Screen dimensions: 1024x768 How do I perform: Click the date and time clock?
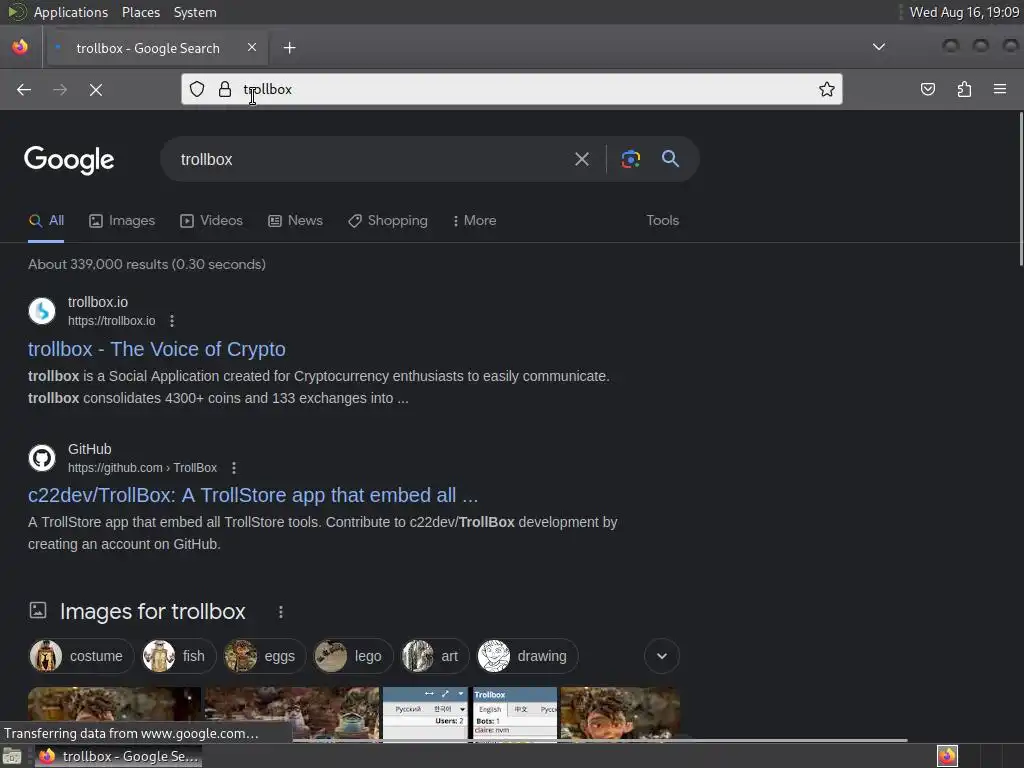point(964,12)
